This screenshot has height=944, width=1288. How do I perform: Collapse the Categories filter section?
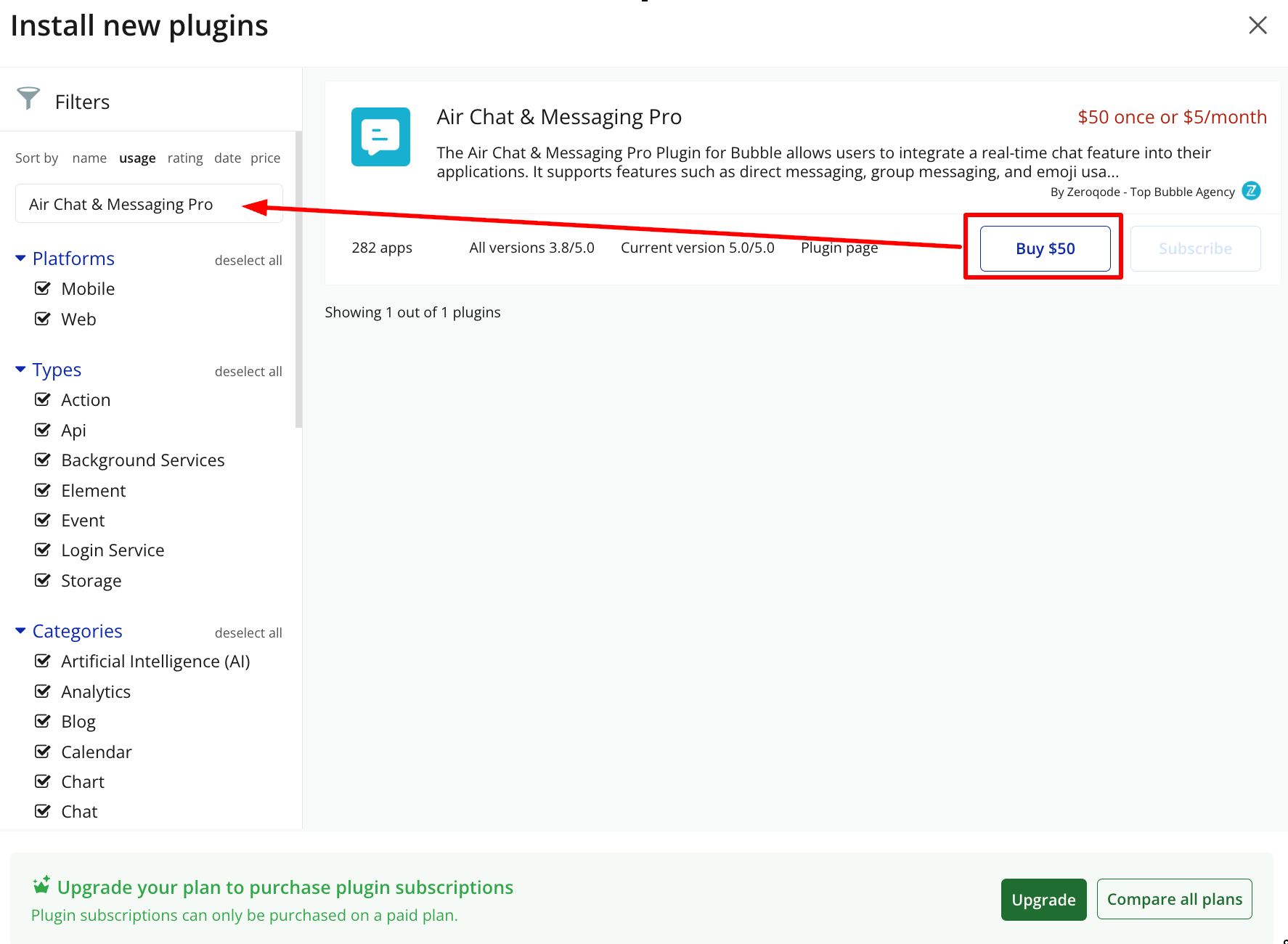pos(20,631)
